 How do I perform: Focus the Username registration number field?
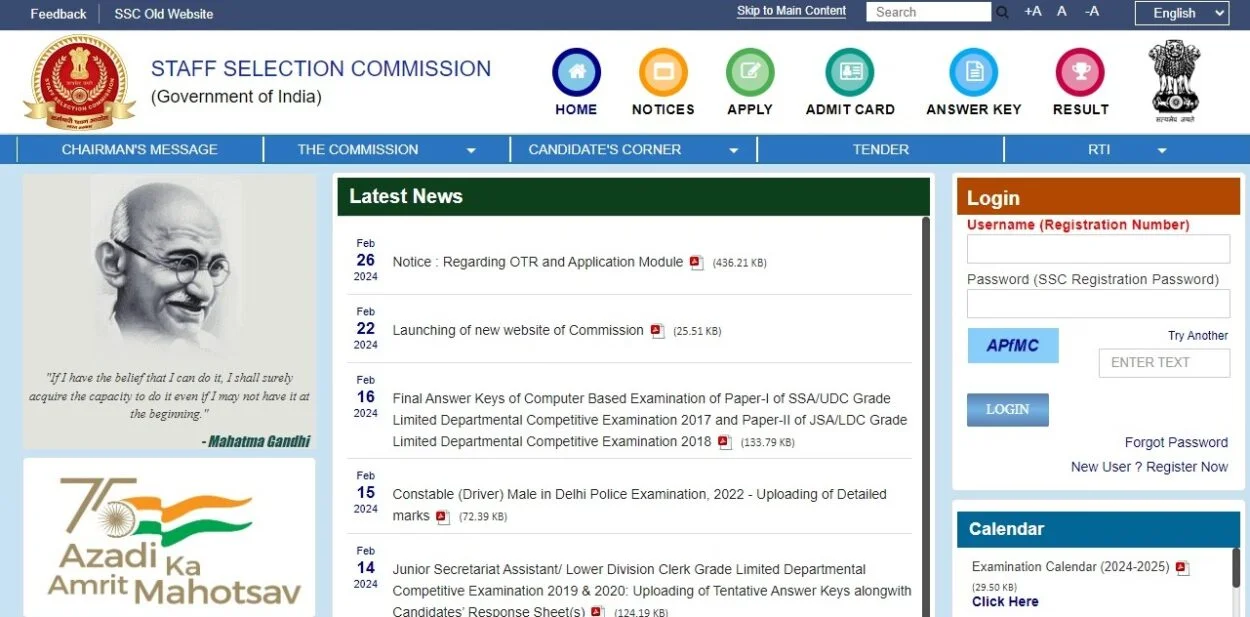pyautogui.click(x=1098, y=249)
